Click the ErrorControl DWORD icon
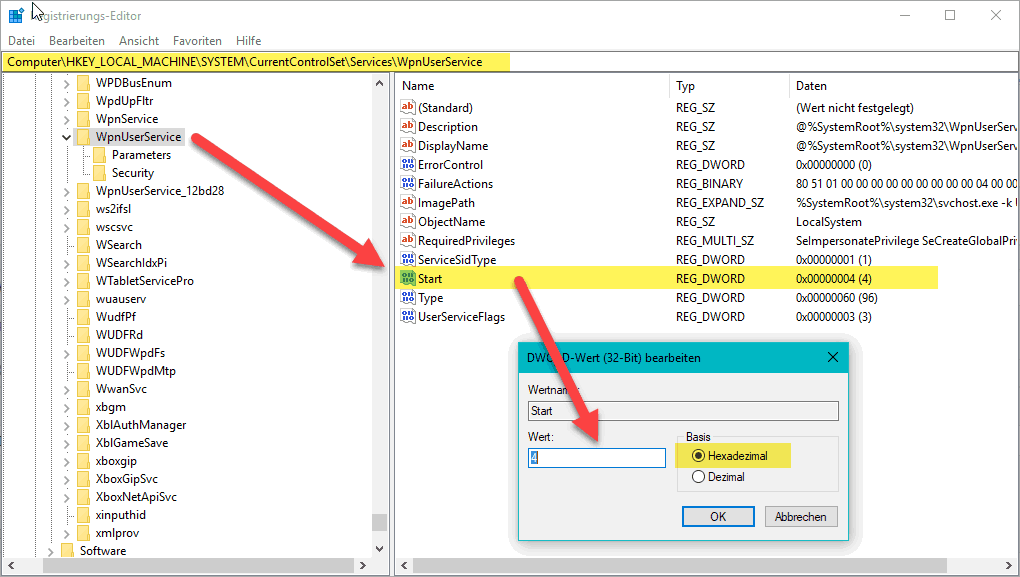Viewport: 1020px width, 577px height. 407,165
